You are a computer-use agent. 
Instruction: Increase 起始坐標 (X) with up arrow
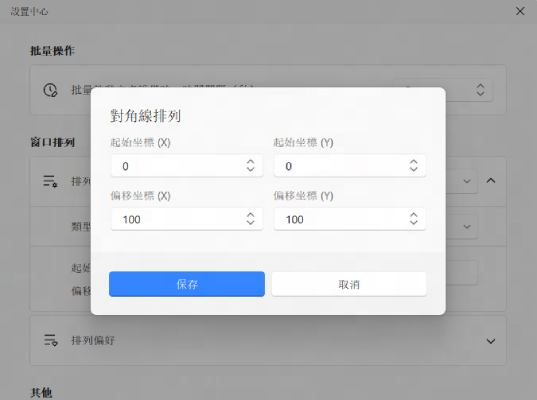coord(250,162)
